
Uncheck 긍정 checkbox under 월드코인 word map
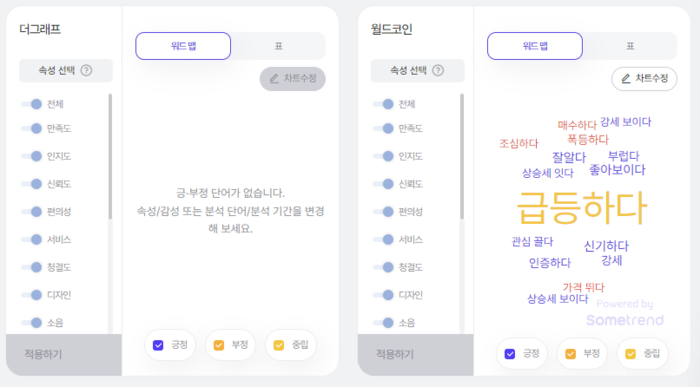510,354
